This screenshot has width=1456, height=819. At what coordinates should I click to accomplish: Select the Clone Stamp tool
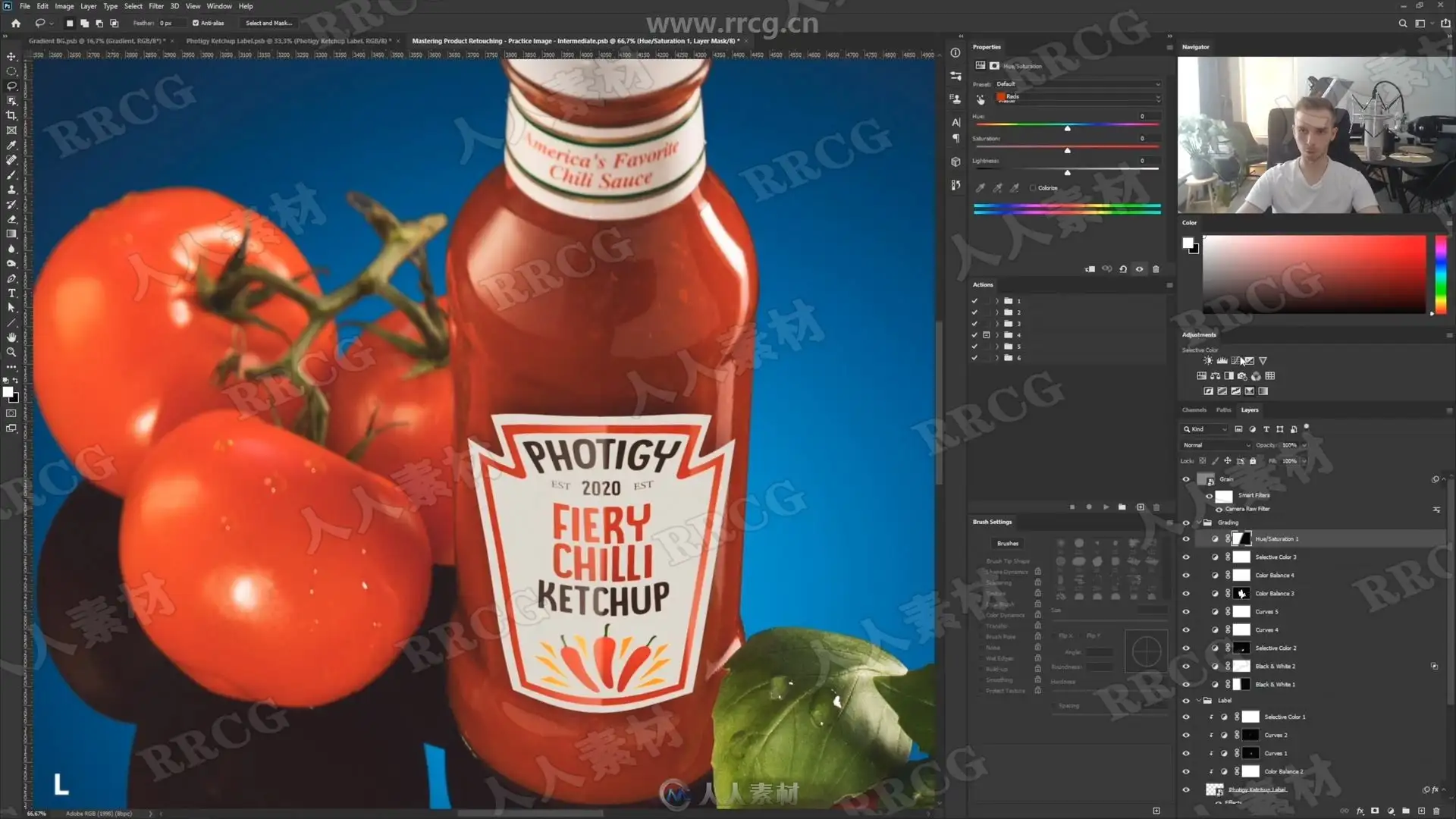point(11,190)
